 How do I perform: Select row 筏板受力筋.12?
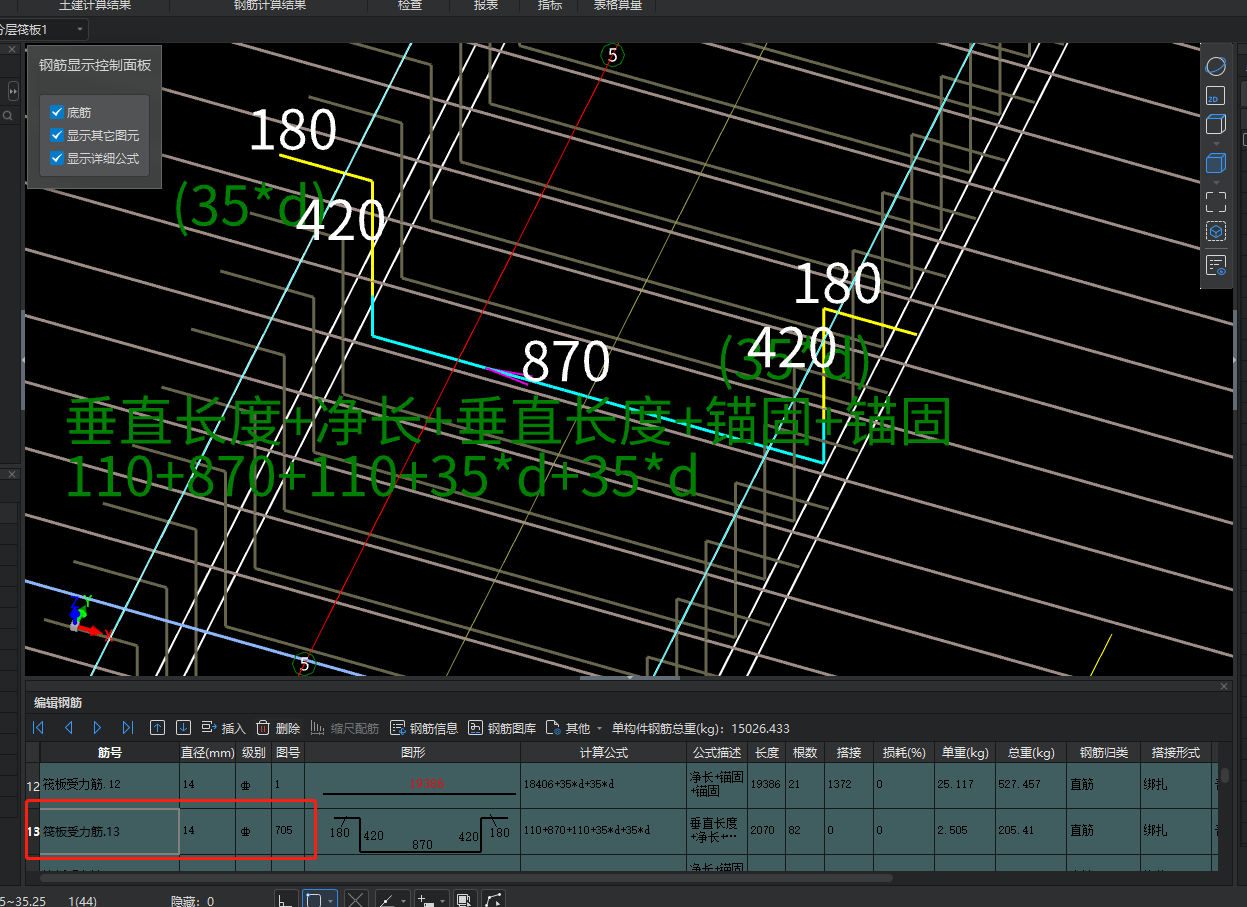click(110, 785)
